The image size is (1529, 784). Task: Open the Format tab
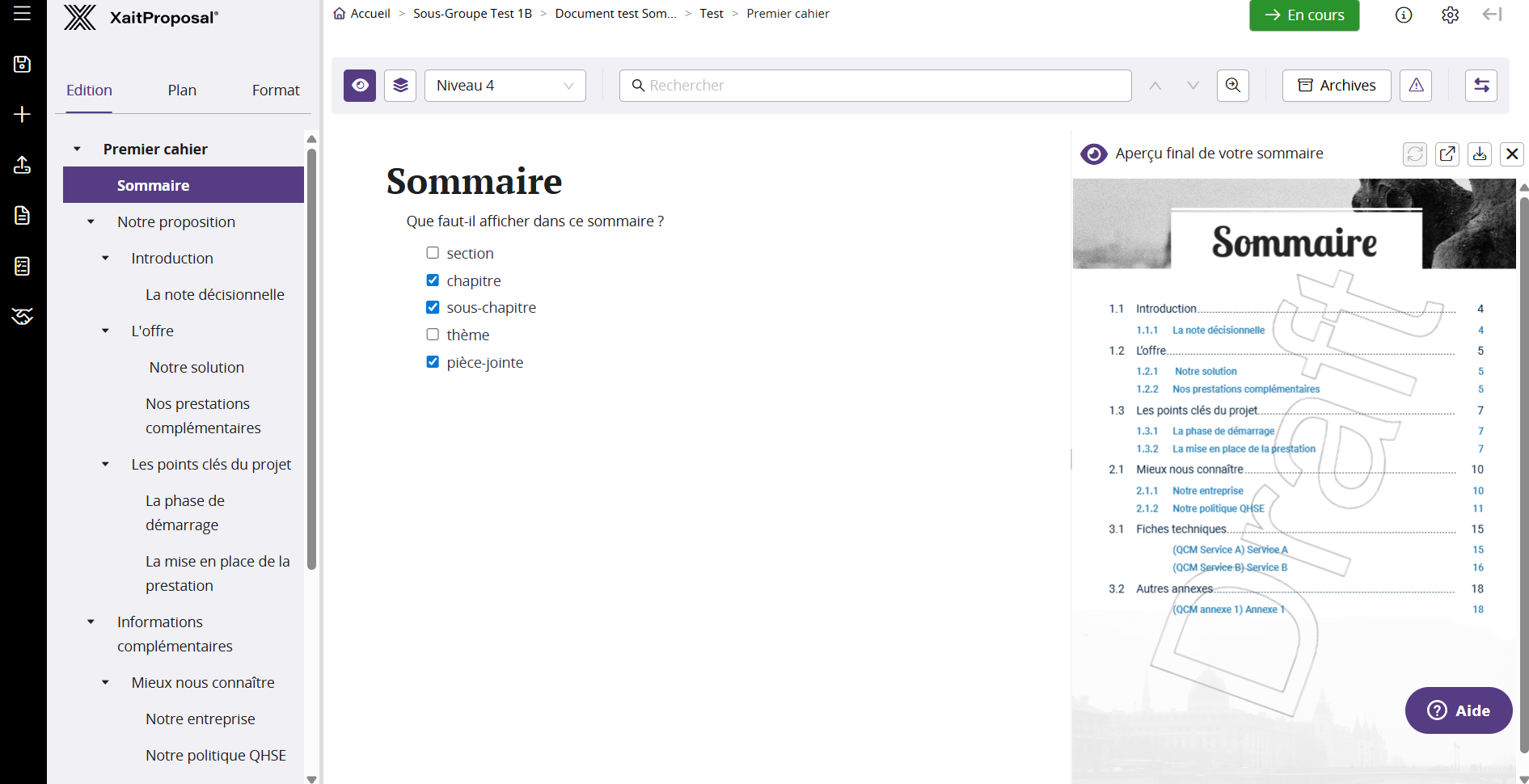point(275,90)
